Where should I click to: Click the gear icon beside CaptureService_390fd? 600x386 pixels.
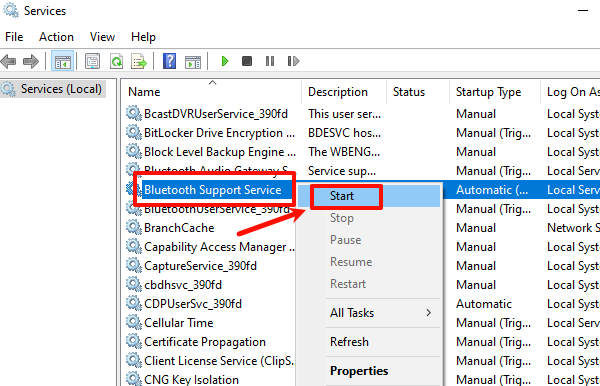[134, 265]
